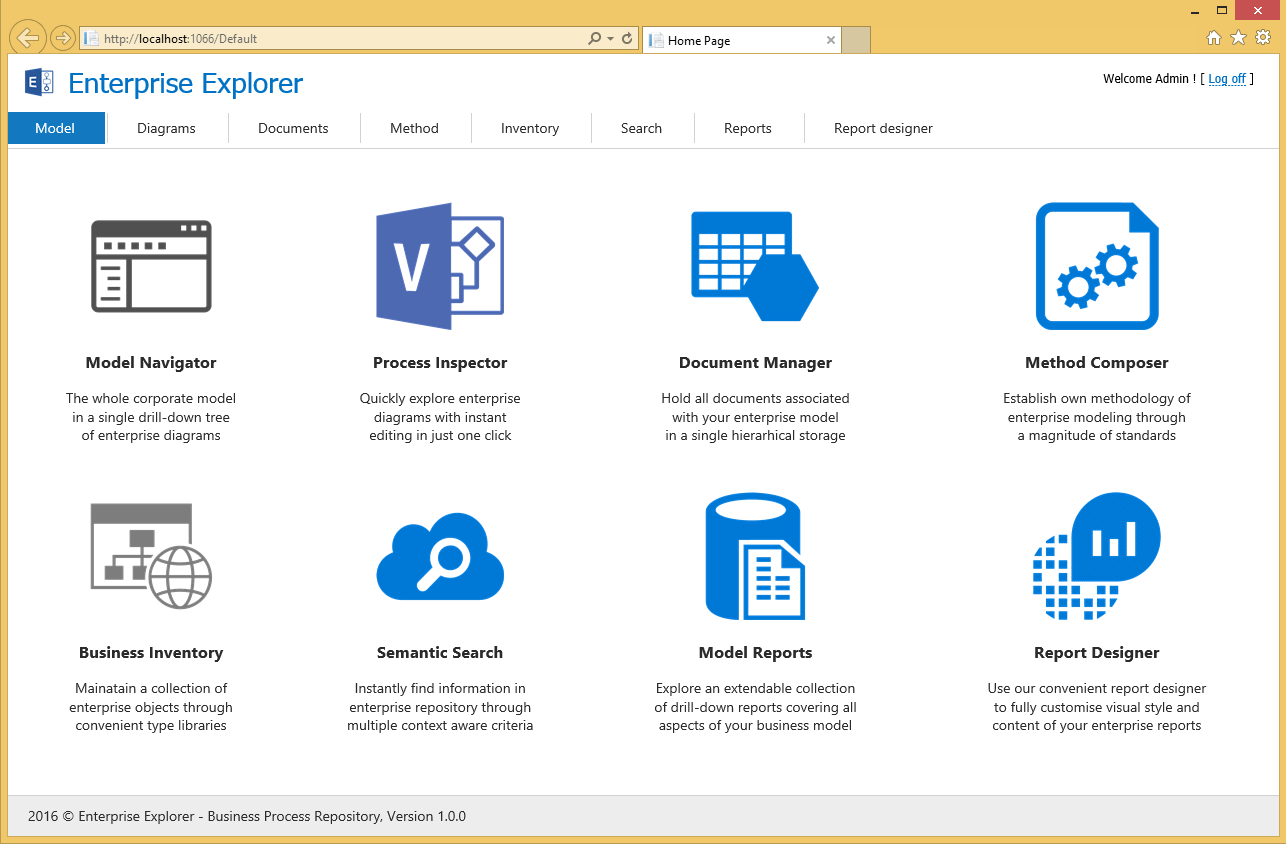The image size is (1286, 844).
Task: Expand the address bar dropdown arrow
Action: tap(610, 39)
